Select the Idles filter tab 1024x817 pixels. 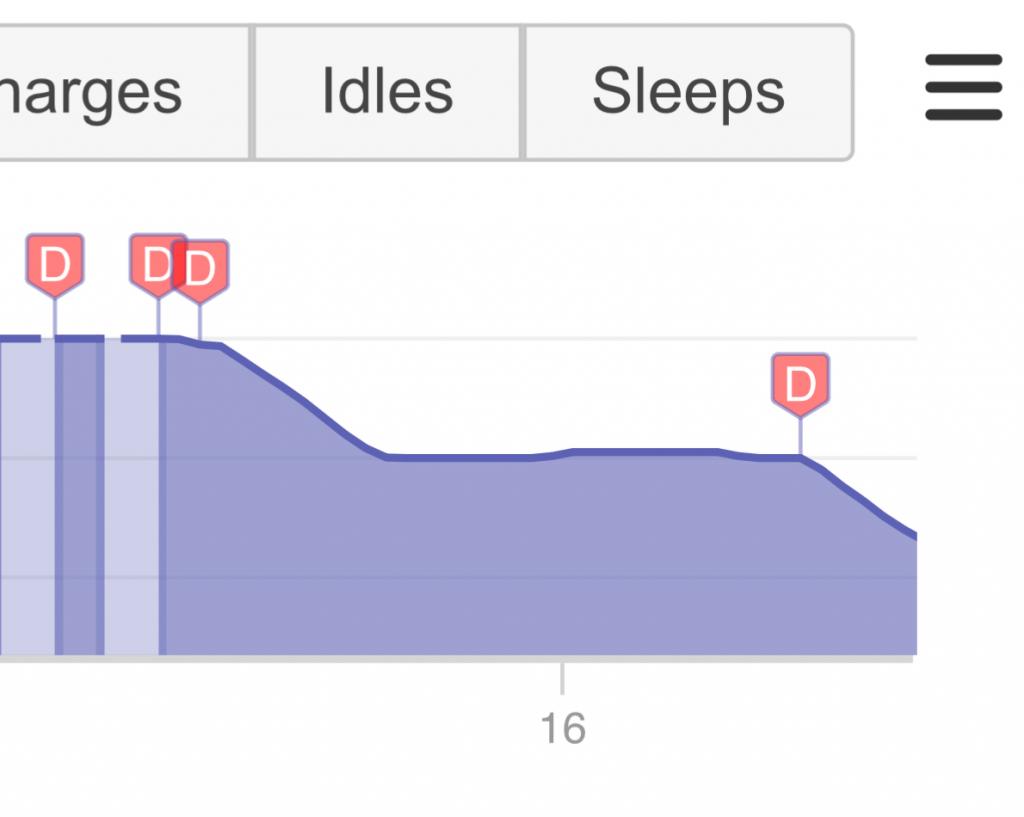coord(387,92)
